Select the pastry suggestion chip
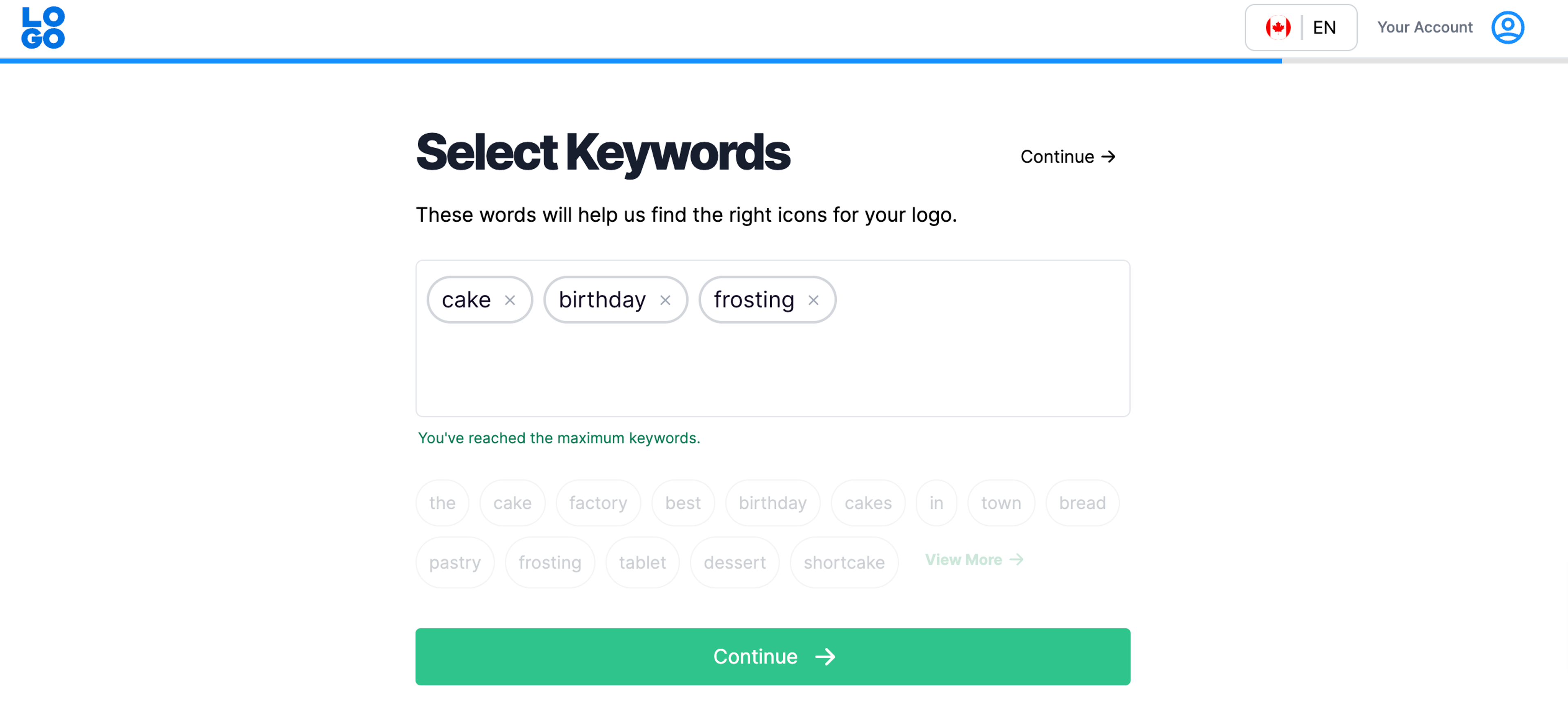Screen dimensions: 1568x705 coord(455,563)
